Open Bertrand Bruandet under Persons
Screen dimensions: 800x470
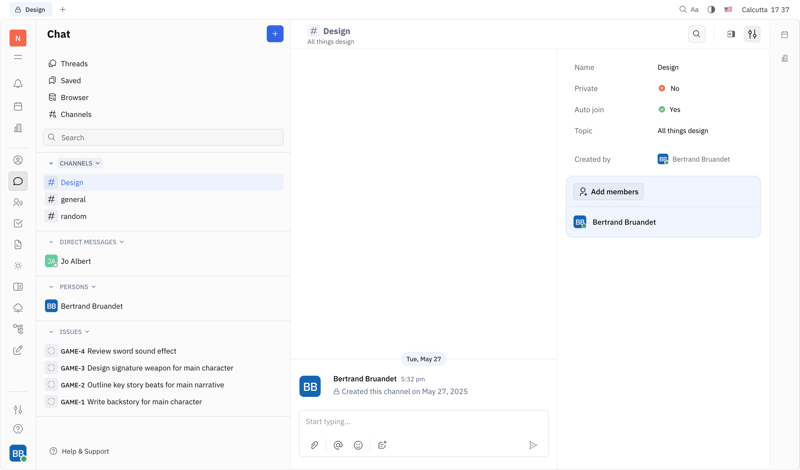(163, 306)
